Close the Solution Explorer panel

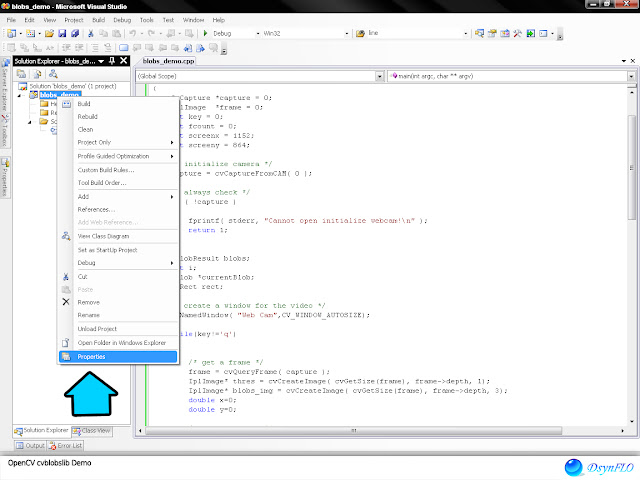point(124,61)
